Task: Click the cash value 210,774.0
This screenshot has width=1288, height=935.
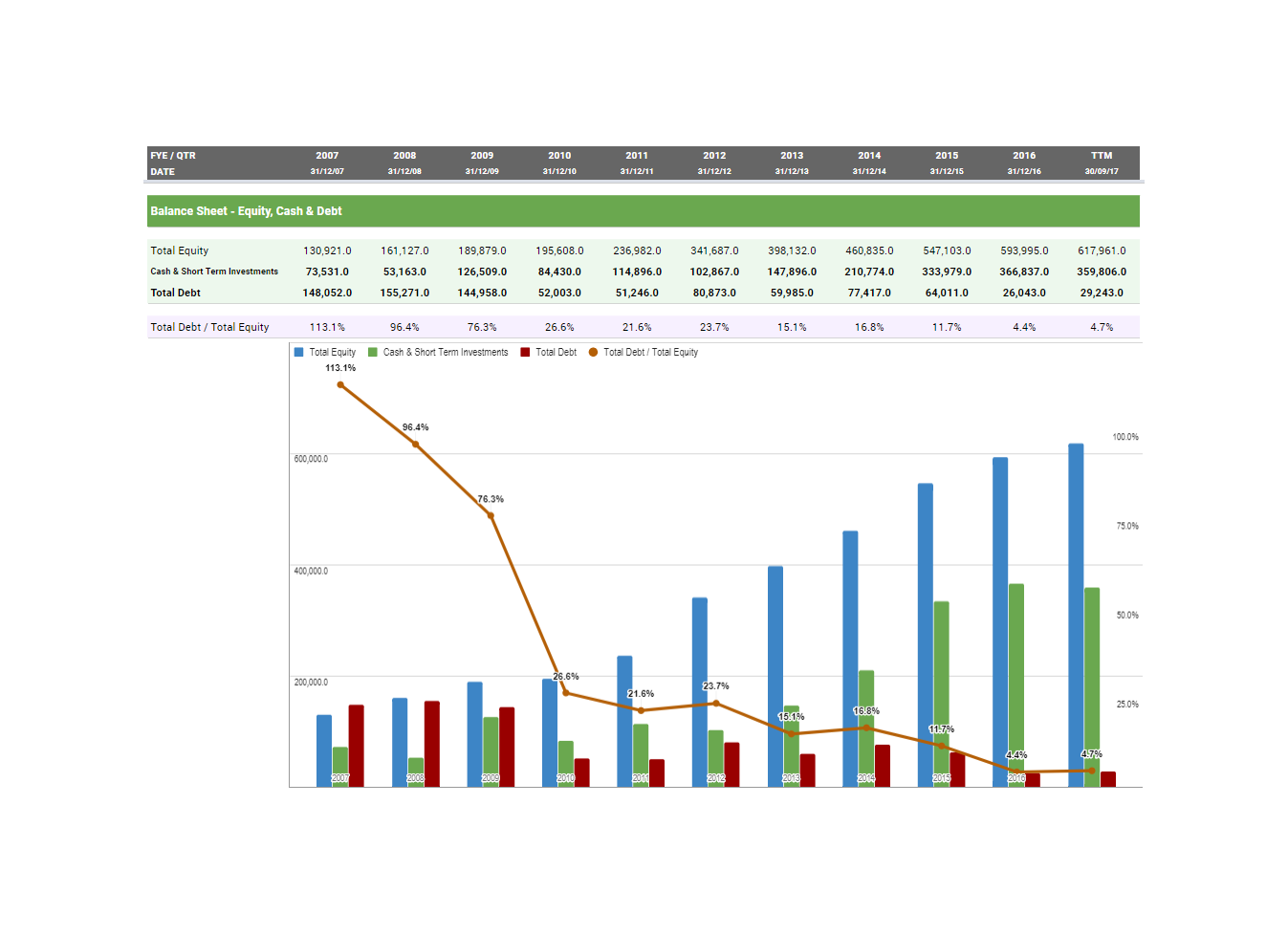Action: [x=869, y=272]
